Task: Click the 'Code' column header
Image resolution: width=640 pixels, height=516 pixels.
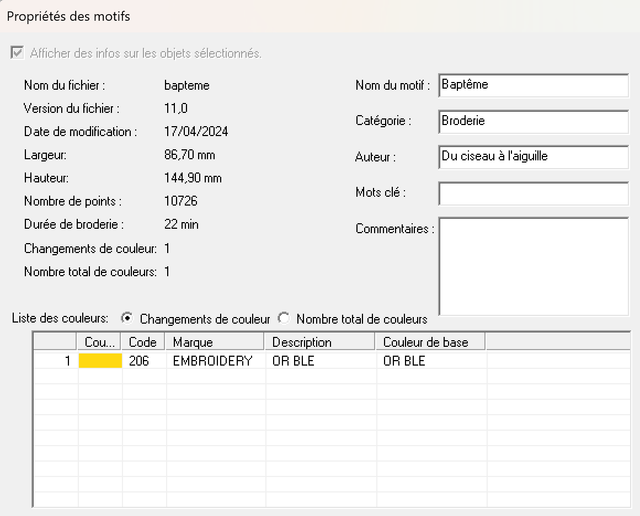Action: [x=144, y=342]
